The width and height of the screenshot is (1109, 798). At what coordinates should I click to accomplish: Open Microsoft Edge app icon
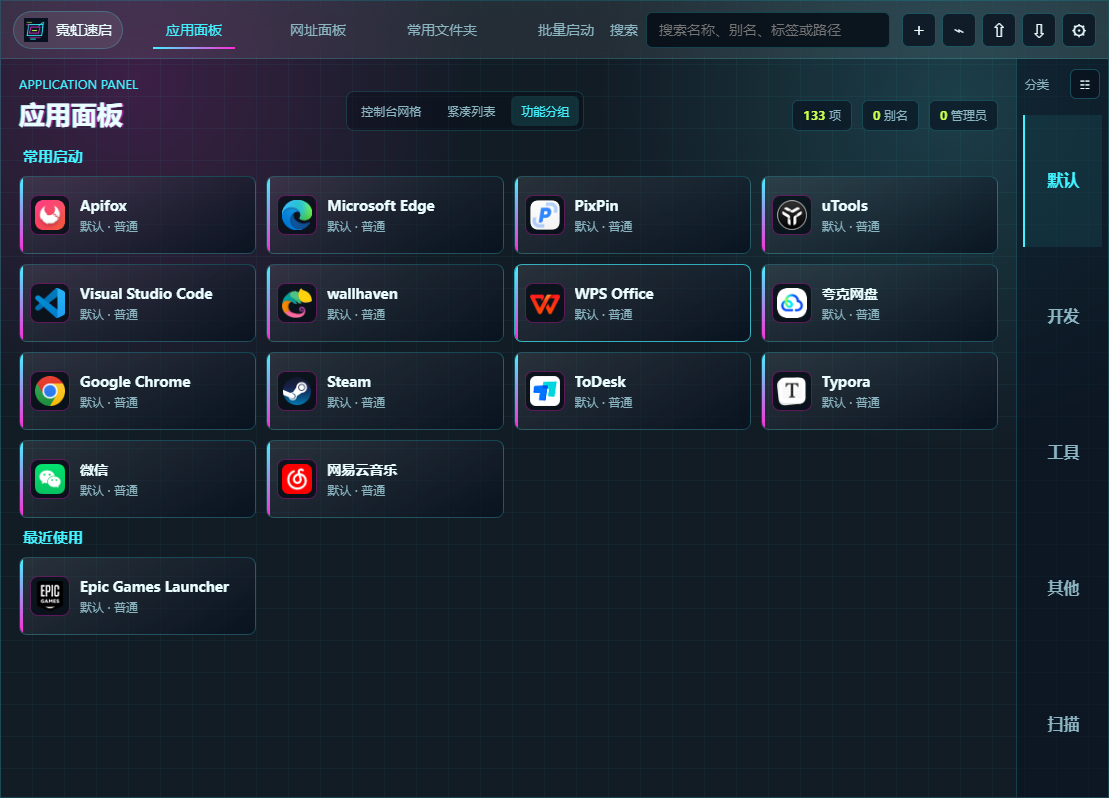point(297,215)
